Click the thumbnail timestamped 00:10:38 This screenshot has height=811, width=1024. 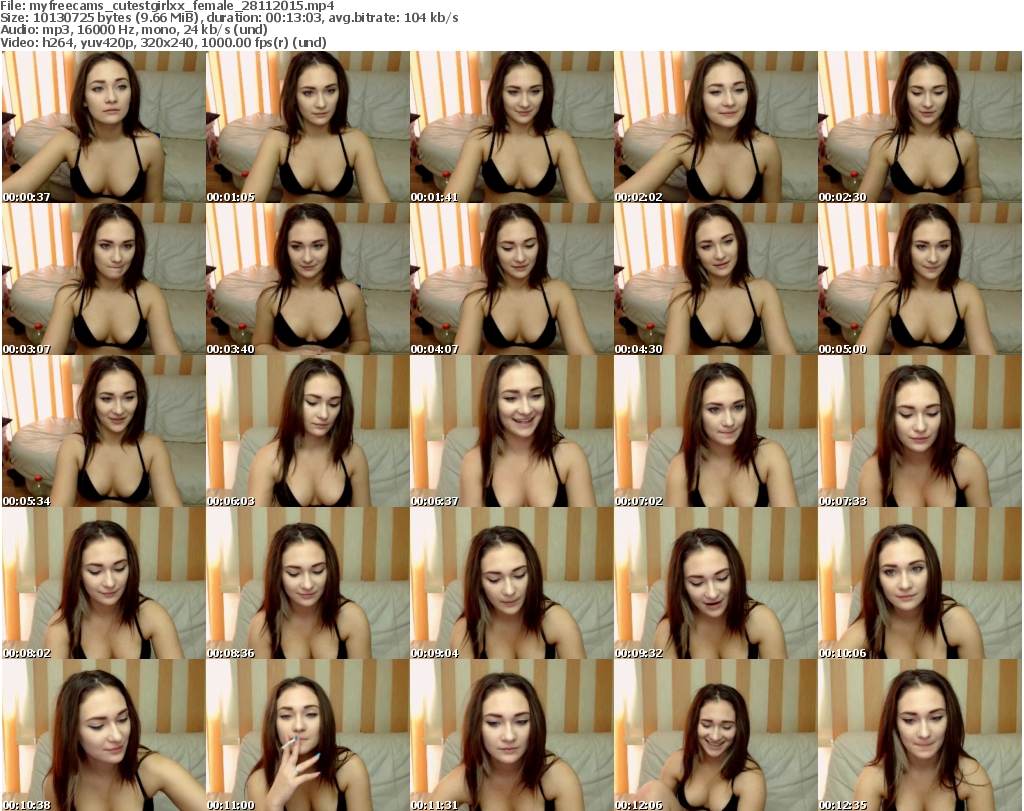coord(104,735)
